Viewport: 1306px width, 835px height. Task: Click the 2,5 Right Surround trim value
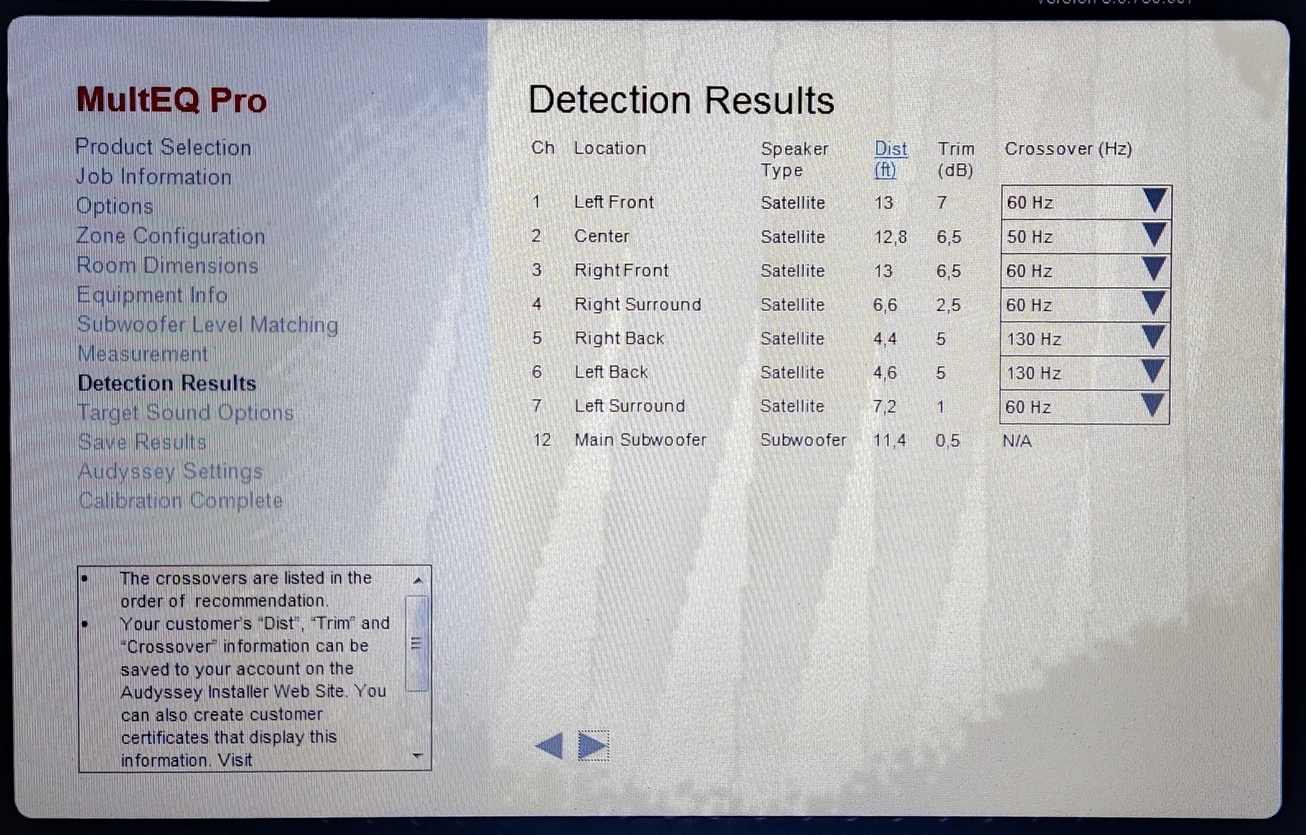click(x=948, y=304)
